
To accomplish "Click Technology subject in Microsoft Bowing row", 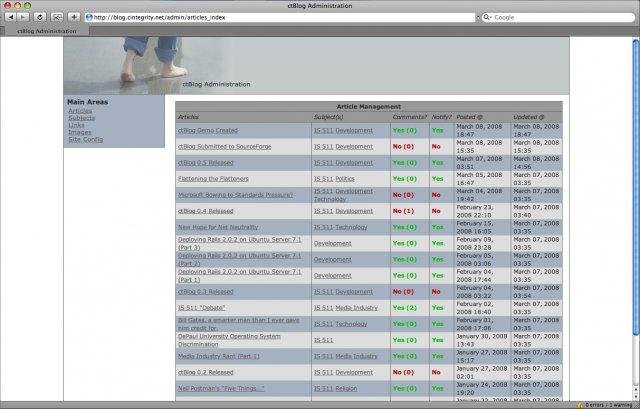I will point(330,199).
